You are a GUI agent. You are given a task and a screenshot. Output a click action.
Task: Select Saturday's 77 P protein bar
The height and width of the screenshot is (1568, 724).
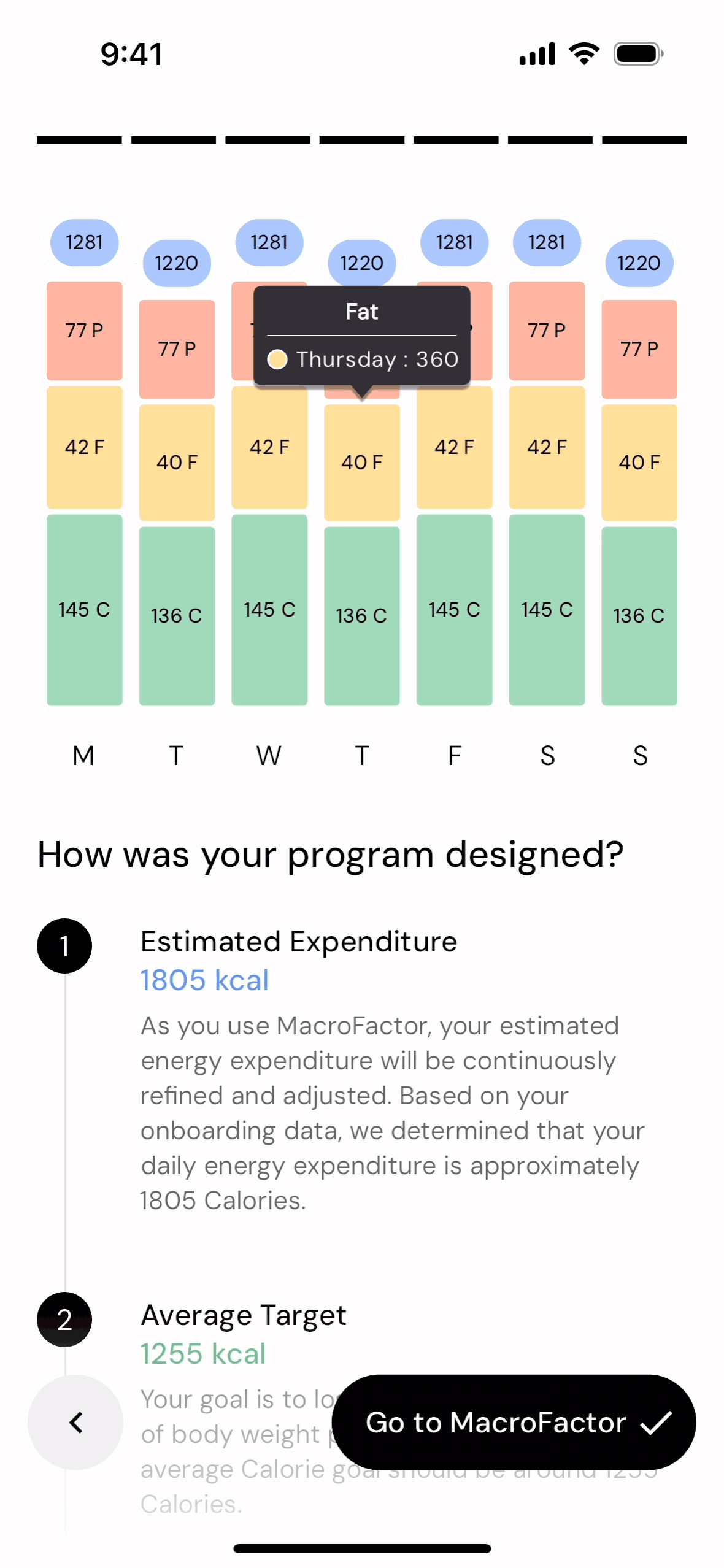pyautogui.click(x=546, y=331)
